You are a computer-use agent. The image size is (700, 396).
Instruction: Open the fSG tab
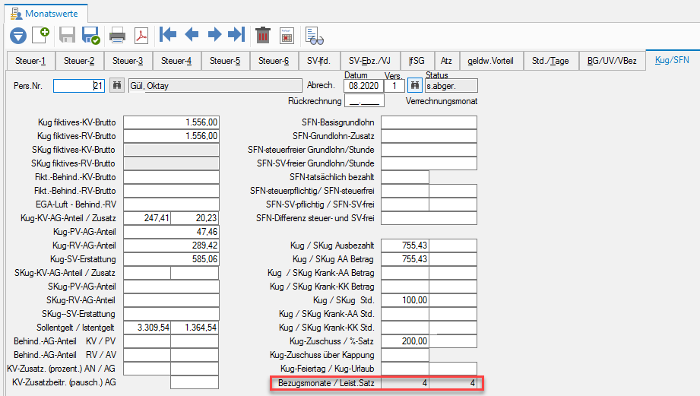point(417,61)
